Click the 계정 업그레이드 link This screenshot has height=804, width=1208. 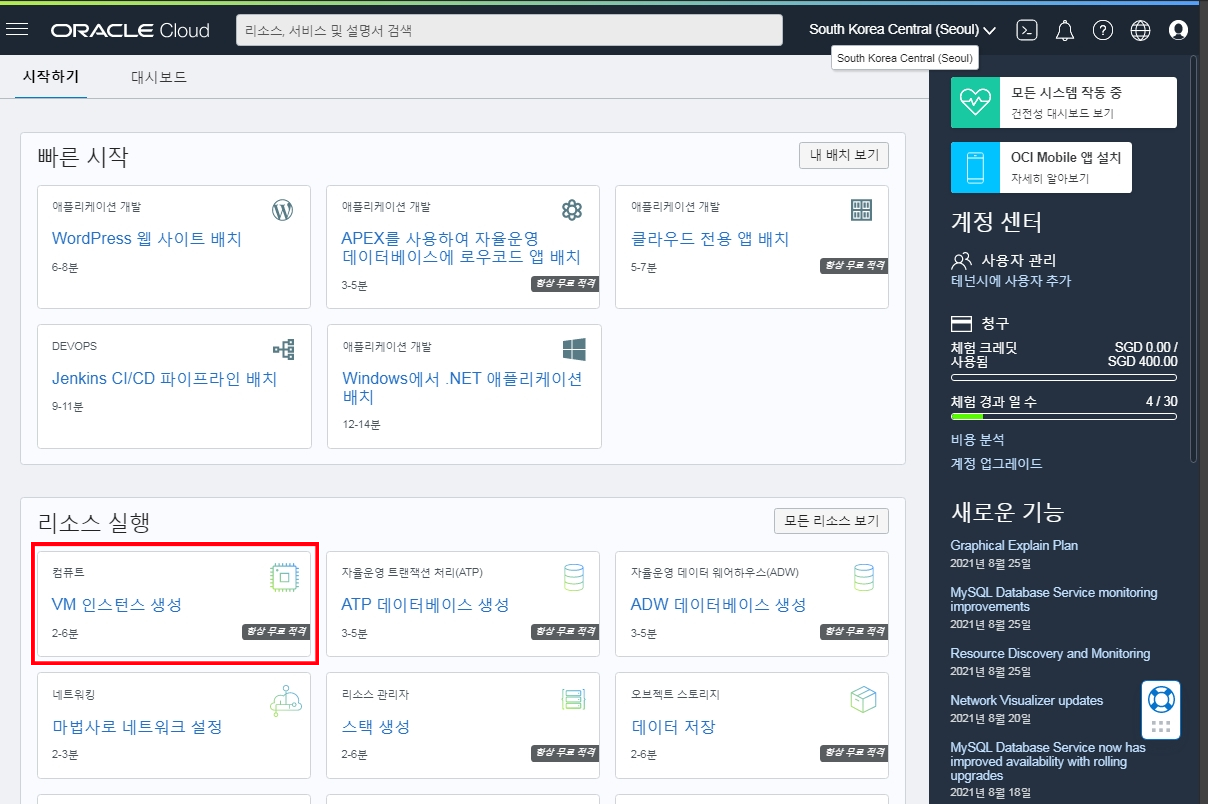[997, 463]
